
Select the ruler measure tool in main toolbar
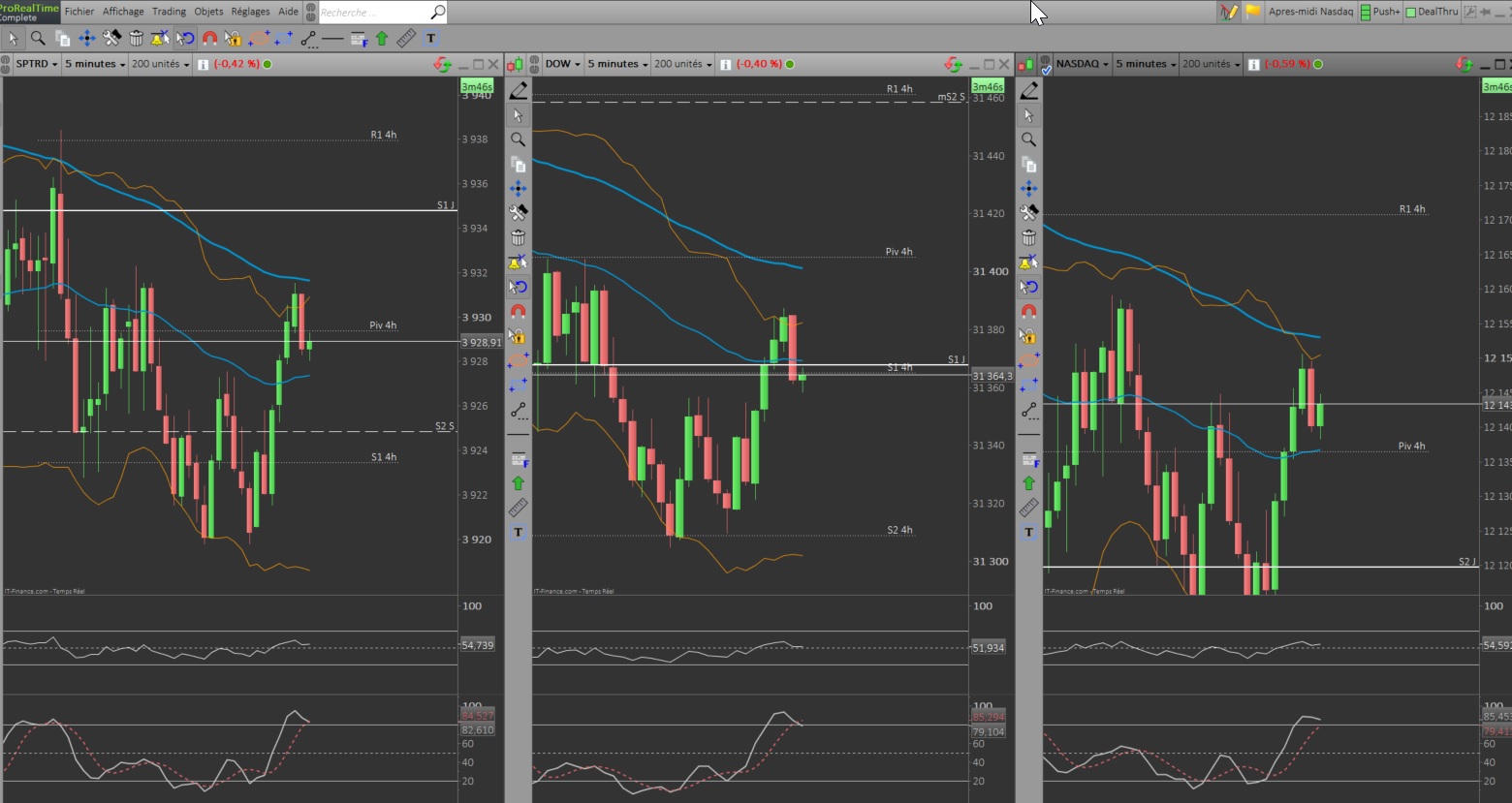(406, 38)
